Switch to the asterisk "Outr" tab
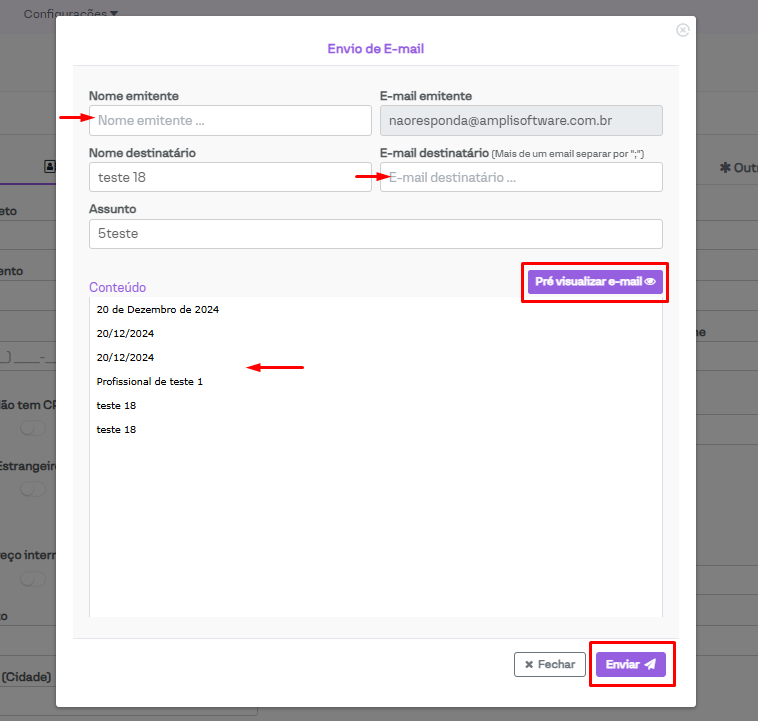This screenshot has height=721, width=758. [738, 168]
